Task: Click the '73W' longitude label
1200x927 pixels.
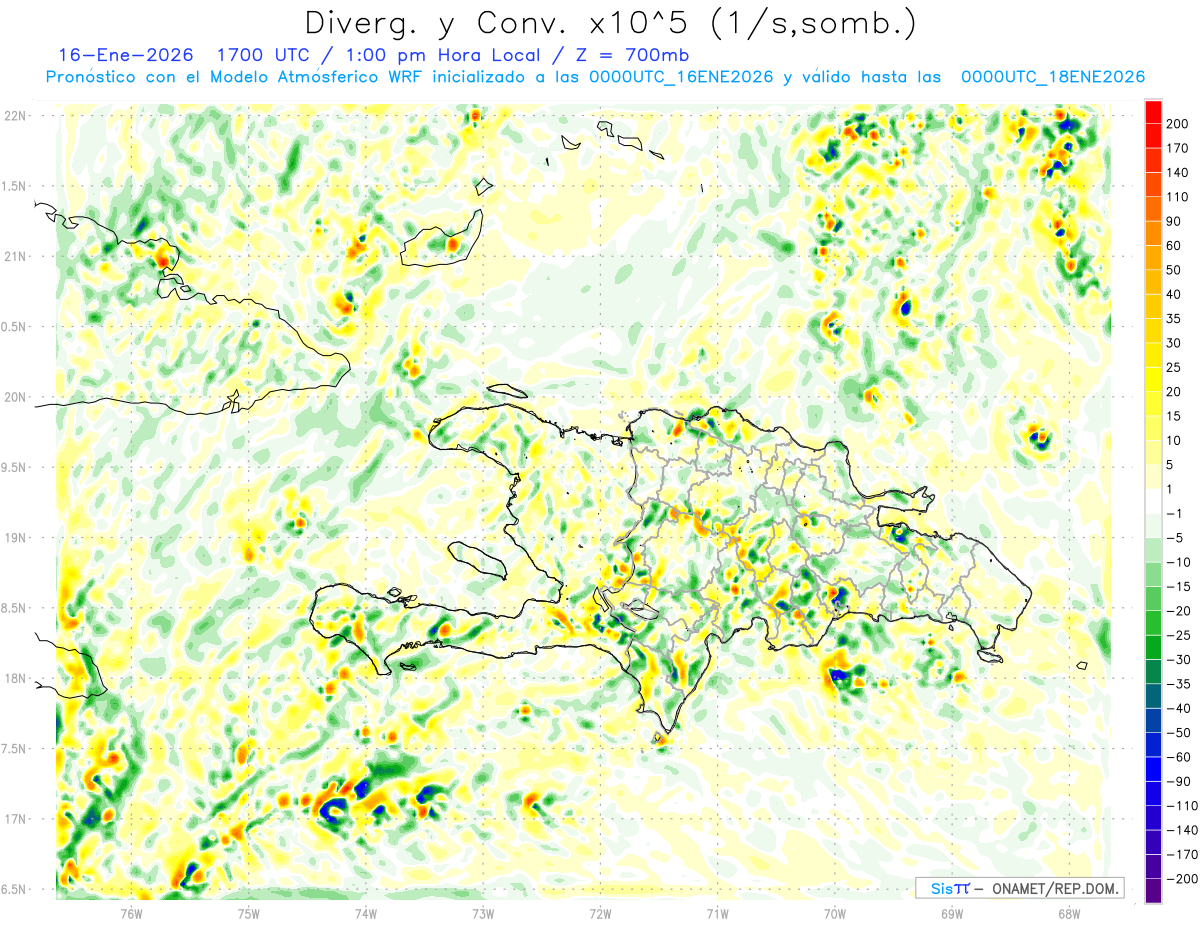Action: coord(483,913)
